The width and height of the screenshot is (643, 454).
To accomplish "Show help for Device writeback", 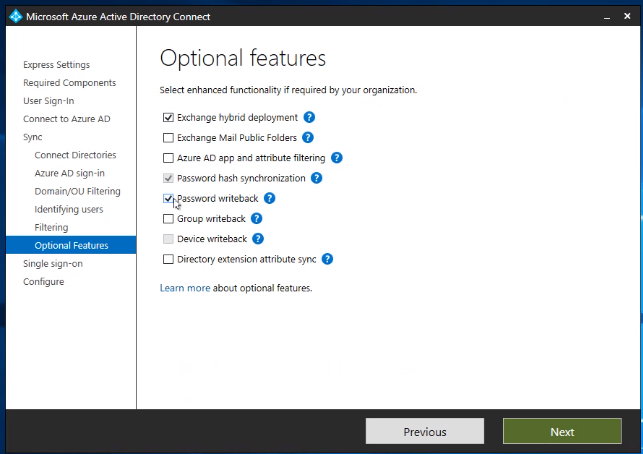I will pos(258,239).
